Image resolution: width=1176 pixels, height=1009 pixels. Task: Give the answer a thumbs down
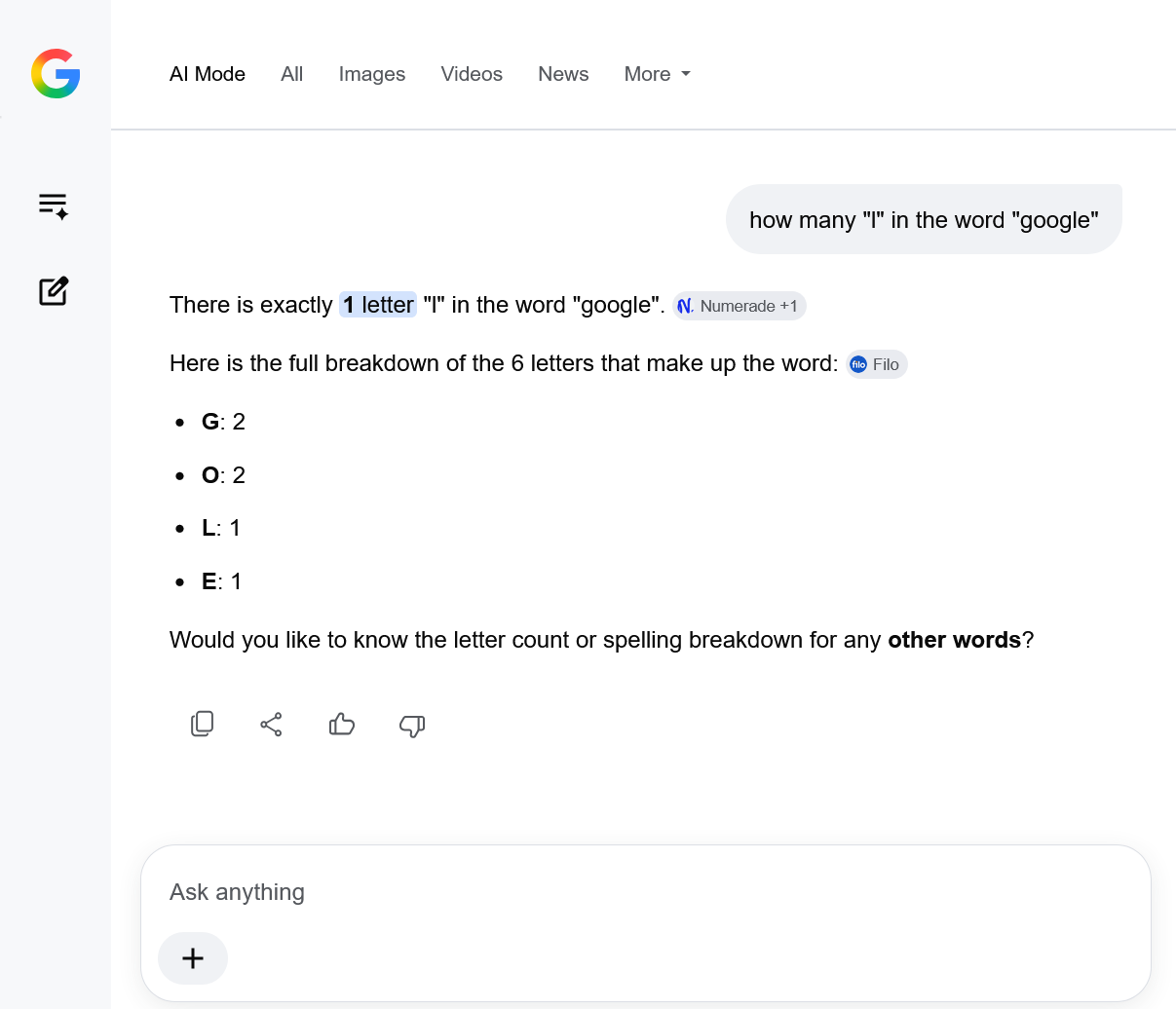pyautogui.click(x=412, y=725)
